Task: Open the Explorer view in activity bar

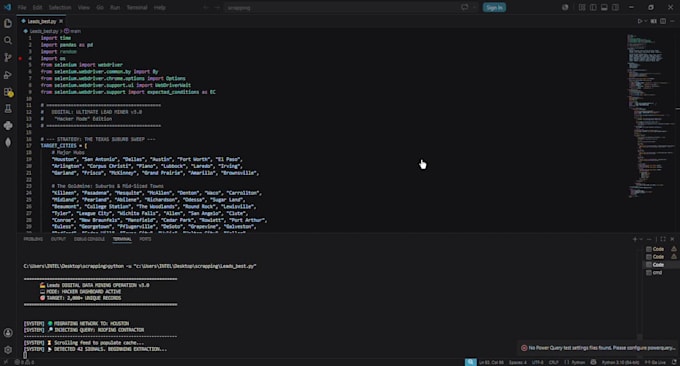Action: pyautogui.click(x=8, y=23)
